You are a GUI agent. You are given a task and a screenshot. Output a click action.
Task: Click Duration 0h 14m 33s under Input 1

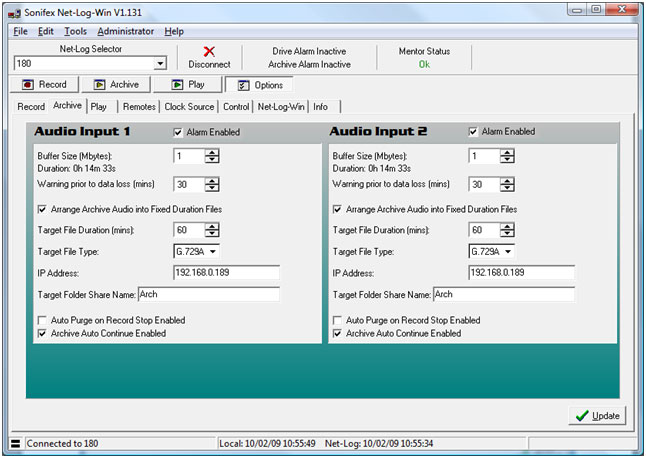tap(77, 168)
